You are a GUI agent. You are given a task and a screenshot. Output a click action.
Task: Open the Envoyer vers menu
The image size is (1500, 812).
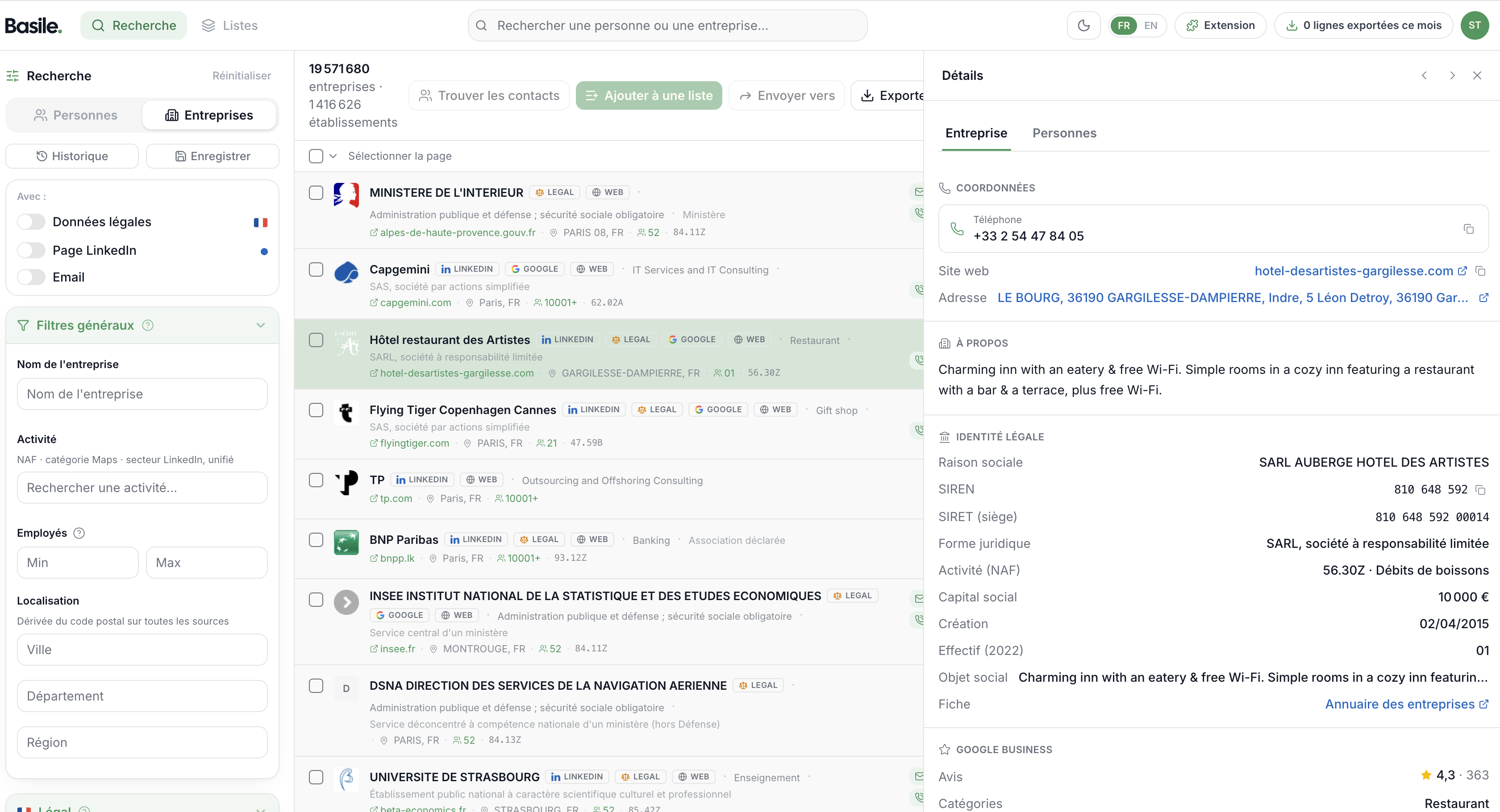(787, 95)
